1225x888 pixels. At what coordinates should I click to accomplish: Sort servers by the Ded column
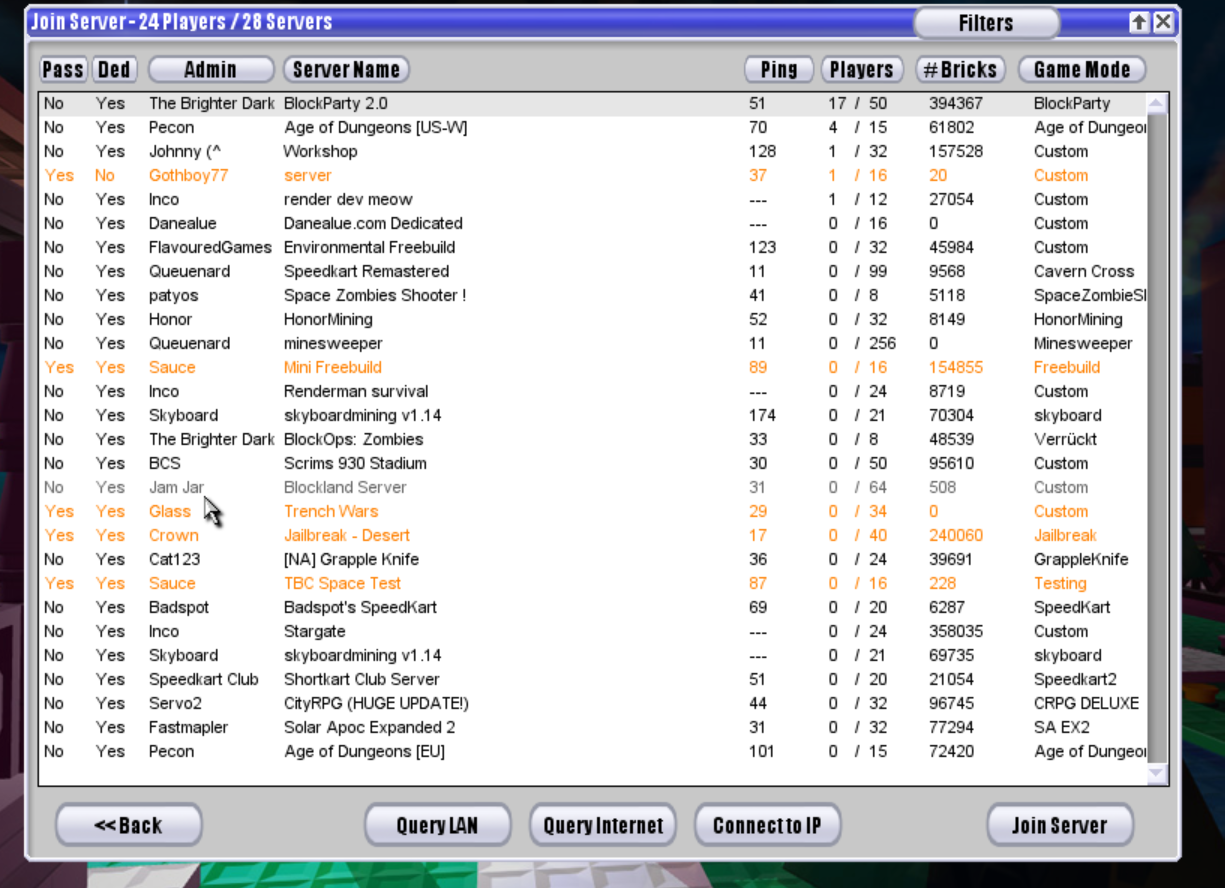114,69
